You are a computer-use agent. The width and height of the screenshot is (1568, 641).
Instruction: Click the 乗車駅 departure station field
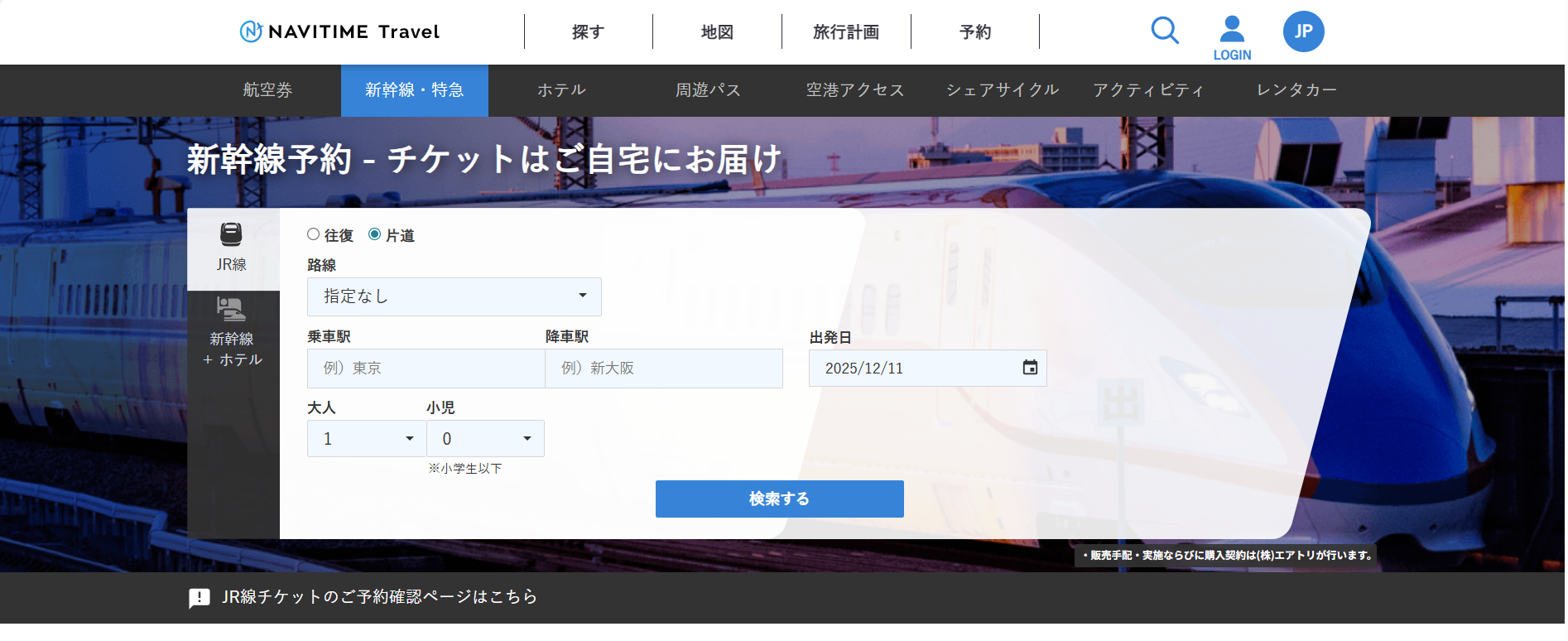coord(426,369)
